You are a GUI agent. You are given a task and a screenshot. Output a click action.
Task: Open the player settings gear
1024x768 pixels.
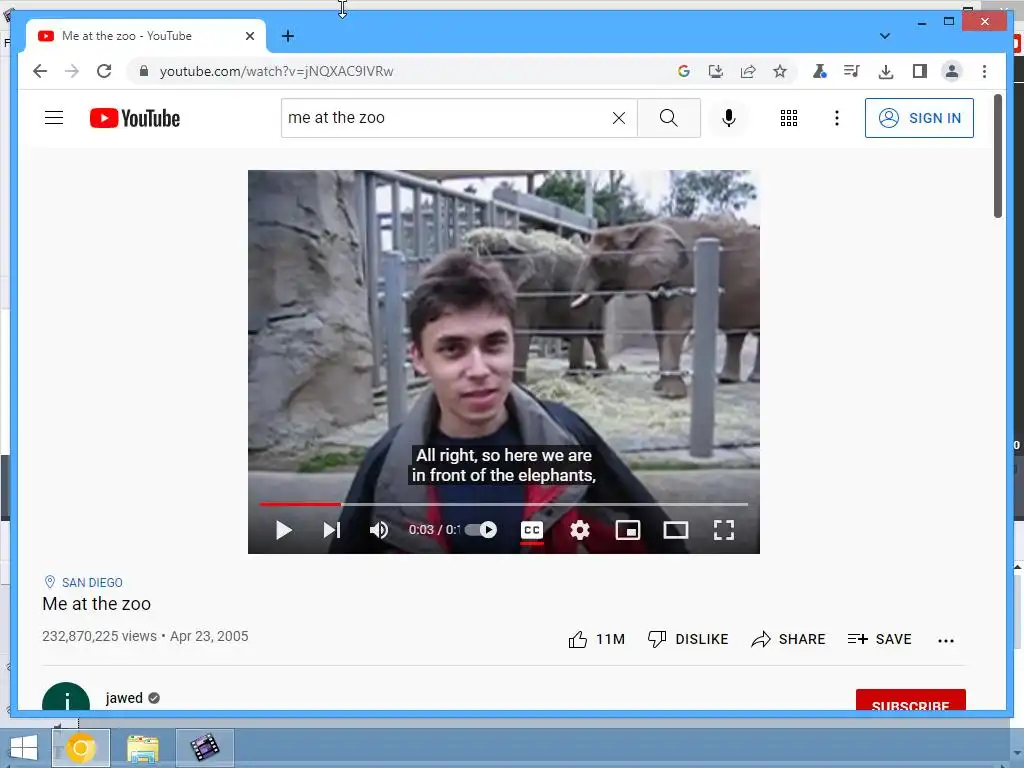tap(580, 530)
